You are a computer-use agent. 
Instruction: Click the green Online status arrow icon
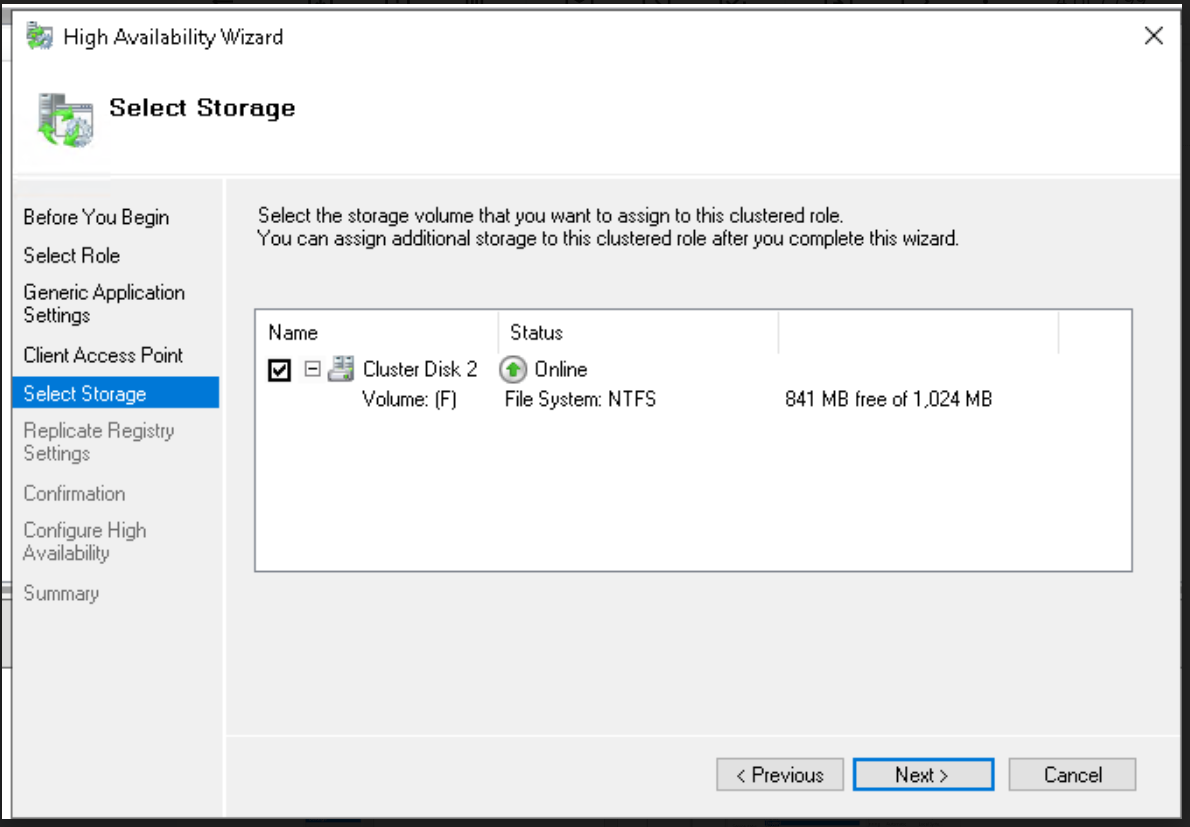click(513, 370)
